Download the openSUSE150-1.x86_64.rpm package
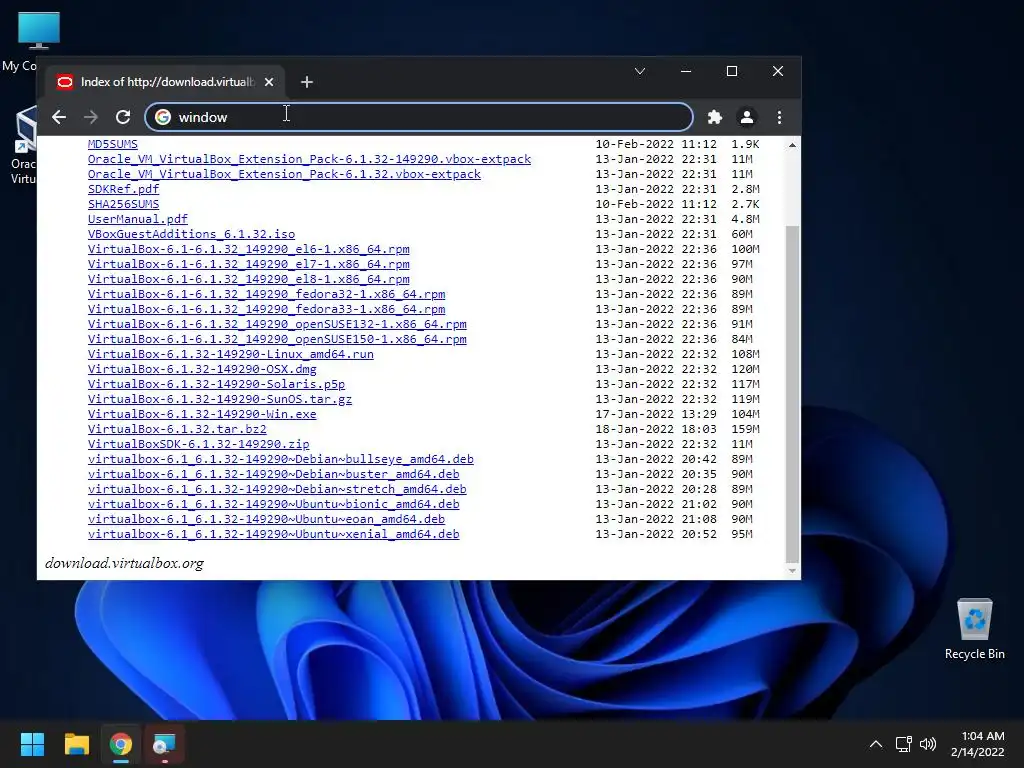 tap(277, 339)
